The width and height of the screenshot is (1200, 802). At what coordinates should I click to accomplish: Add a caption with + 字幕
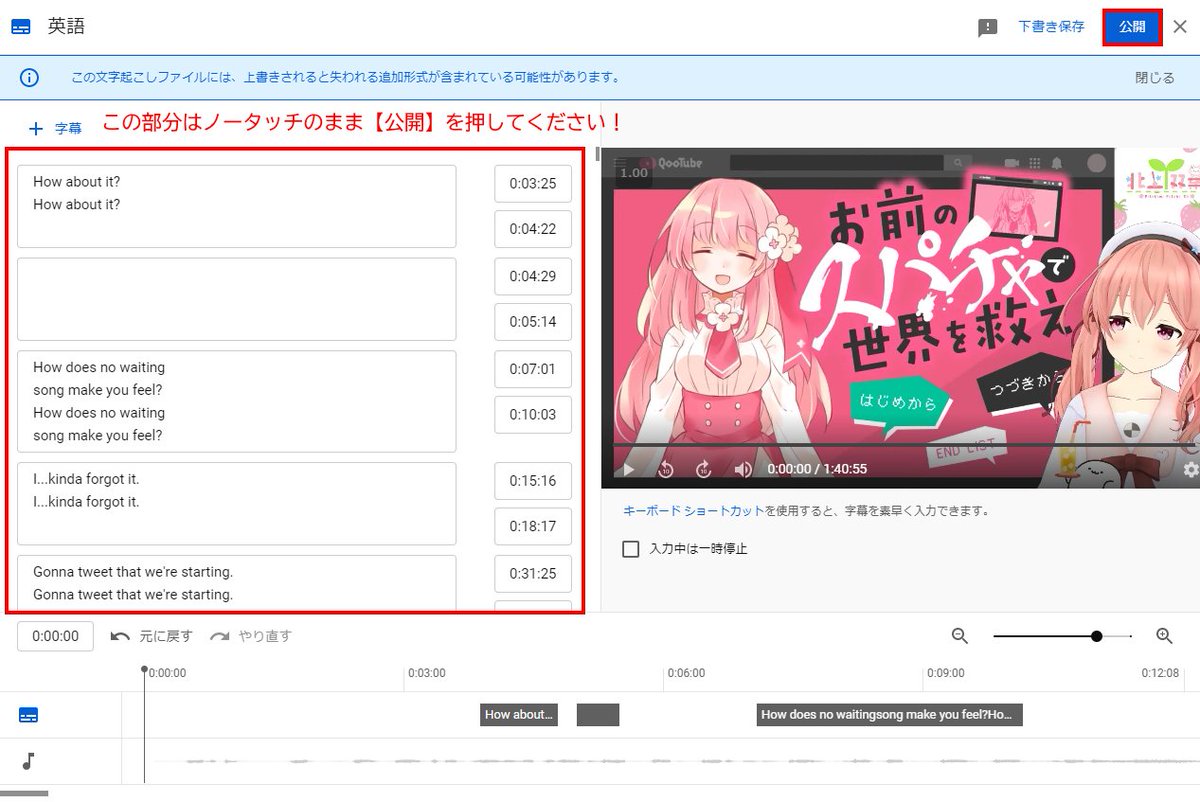(55, 128)
